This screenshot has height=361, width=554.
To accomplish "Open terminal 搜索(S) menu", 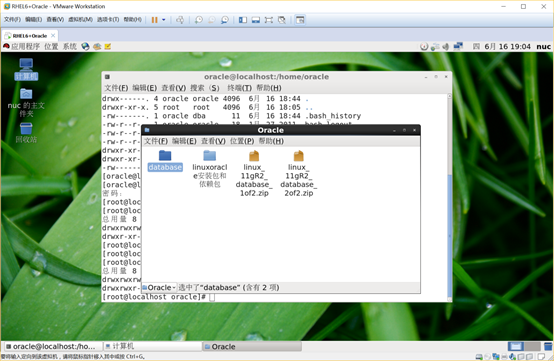I will [205, 88].
